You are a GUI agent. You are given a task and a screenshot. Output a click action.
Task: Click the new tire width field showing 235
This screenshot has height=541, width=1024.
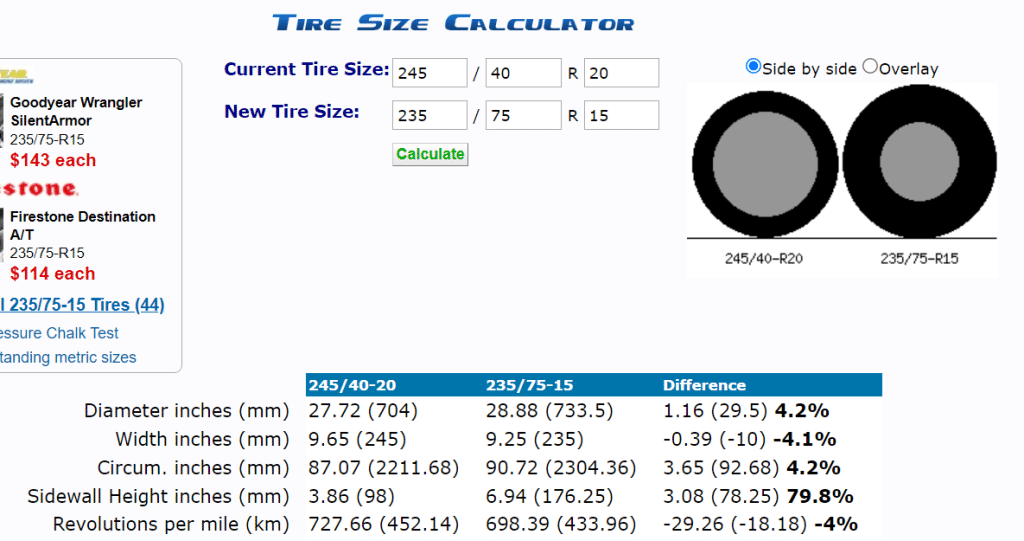429,115
